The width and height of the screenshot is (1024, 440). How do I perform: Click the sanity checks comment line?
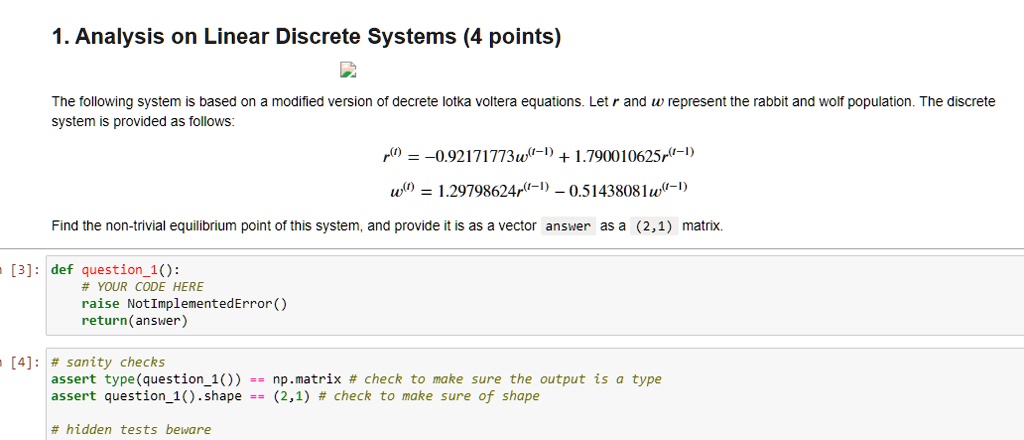coord(108,362)
